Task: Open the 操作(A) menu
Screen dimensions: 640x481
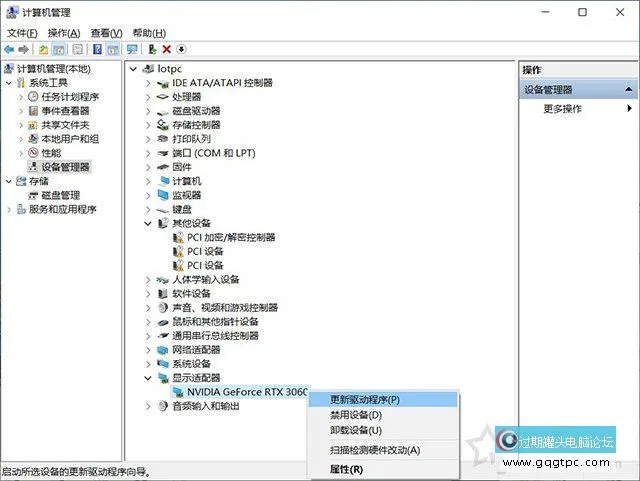Action: (x=64, y=33)
